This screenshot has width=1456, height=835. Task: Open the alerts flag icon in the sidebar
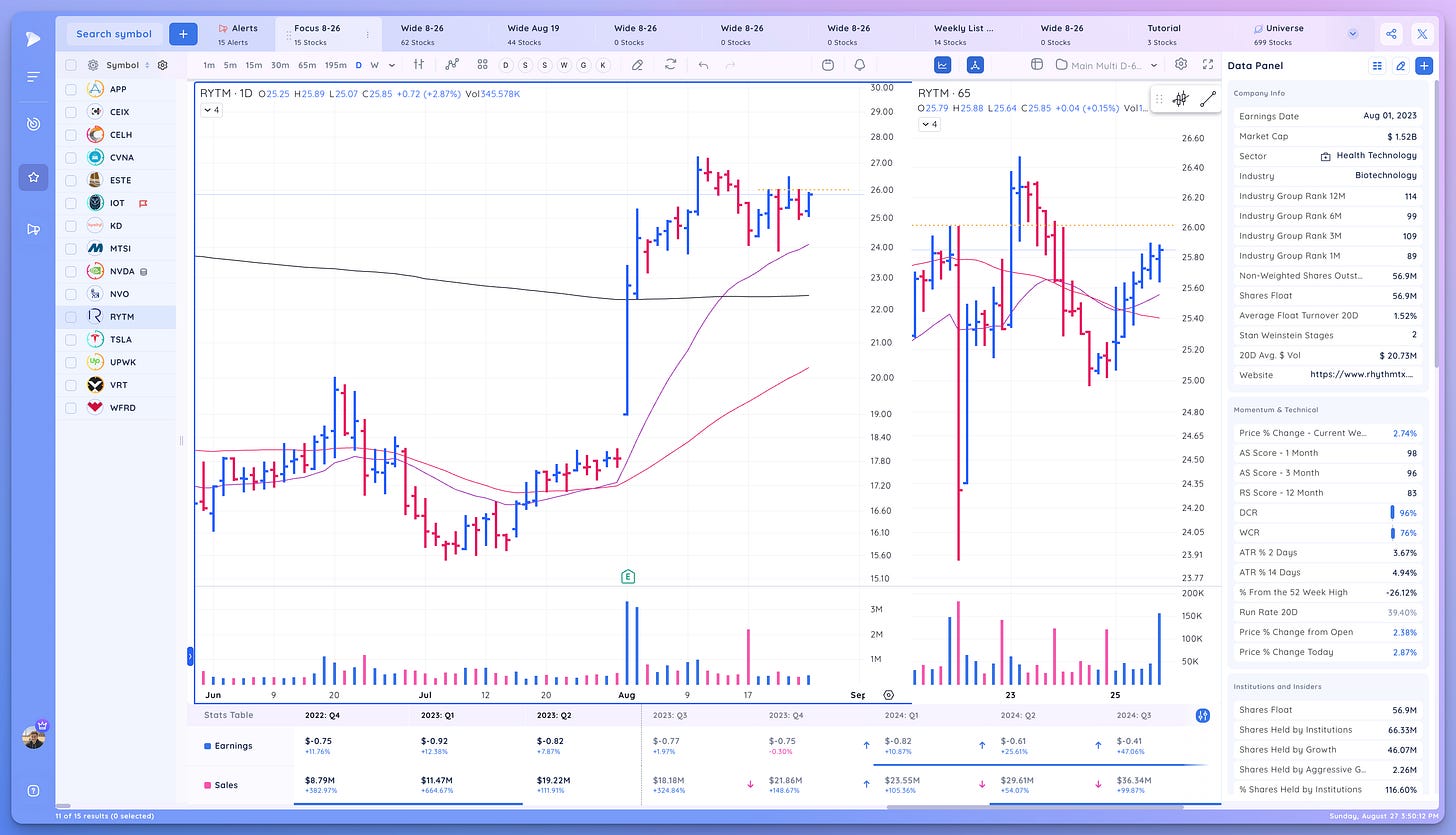click(x=33, y=229)
